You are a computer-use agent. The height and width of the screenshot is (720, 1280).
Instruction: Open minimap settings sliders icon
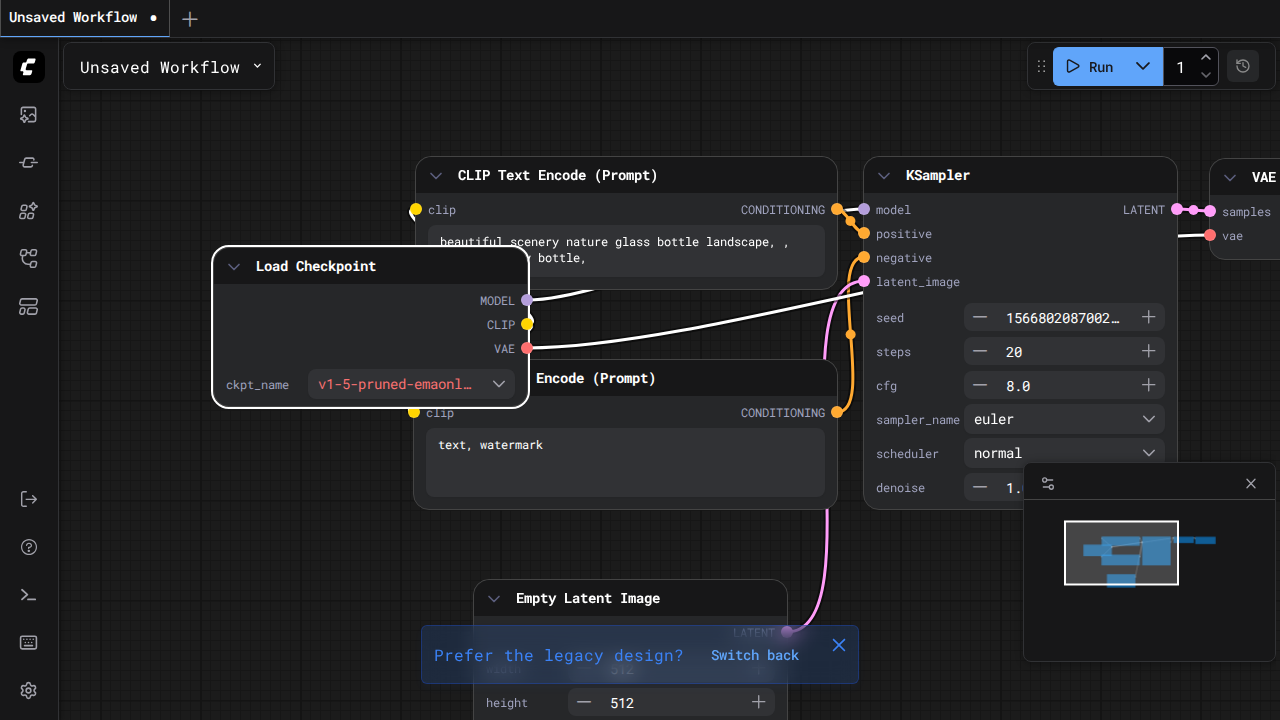tap(1048, 484)
